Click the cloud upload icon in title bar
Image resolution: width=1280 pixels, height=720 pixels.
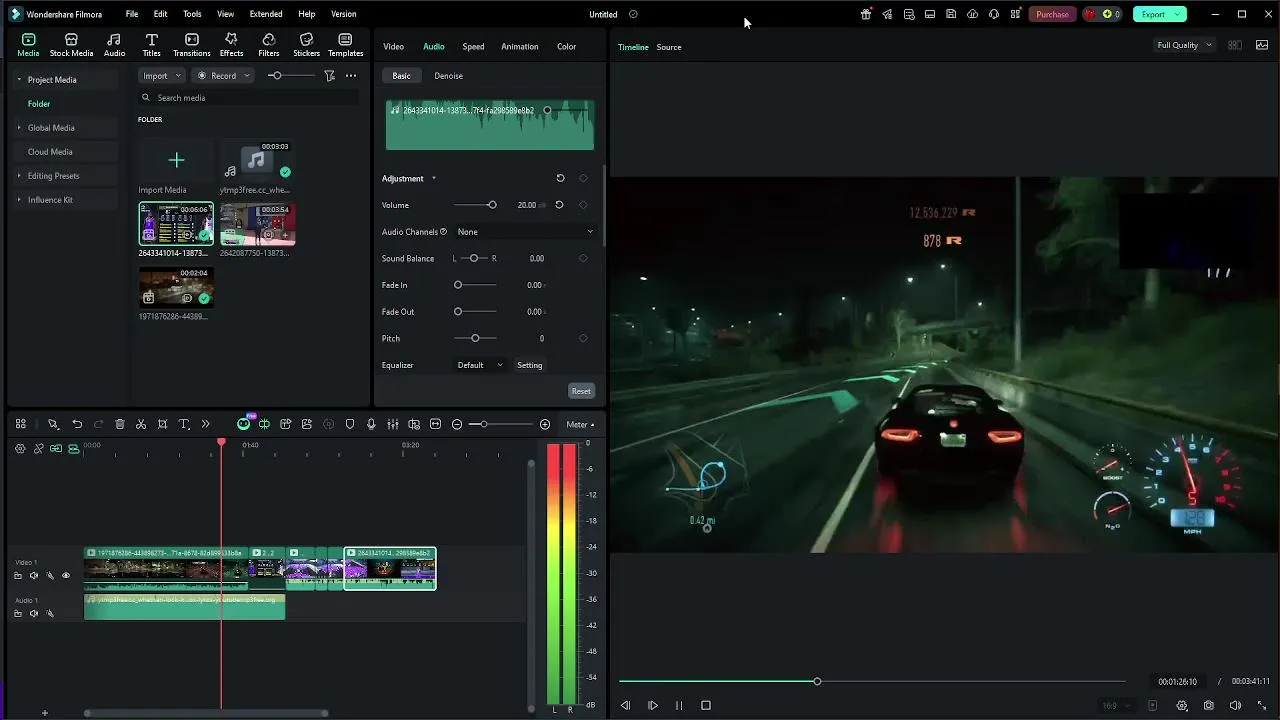[972, 14]
